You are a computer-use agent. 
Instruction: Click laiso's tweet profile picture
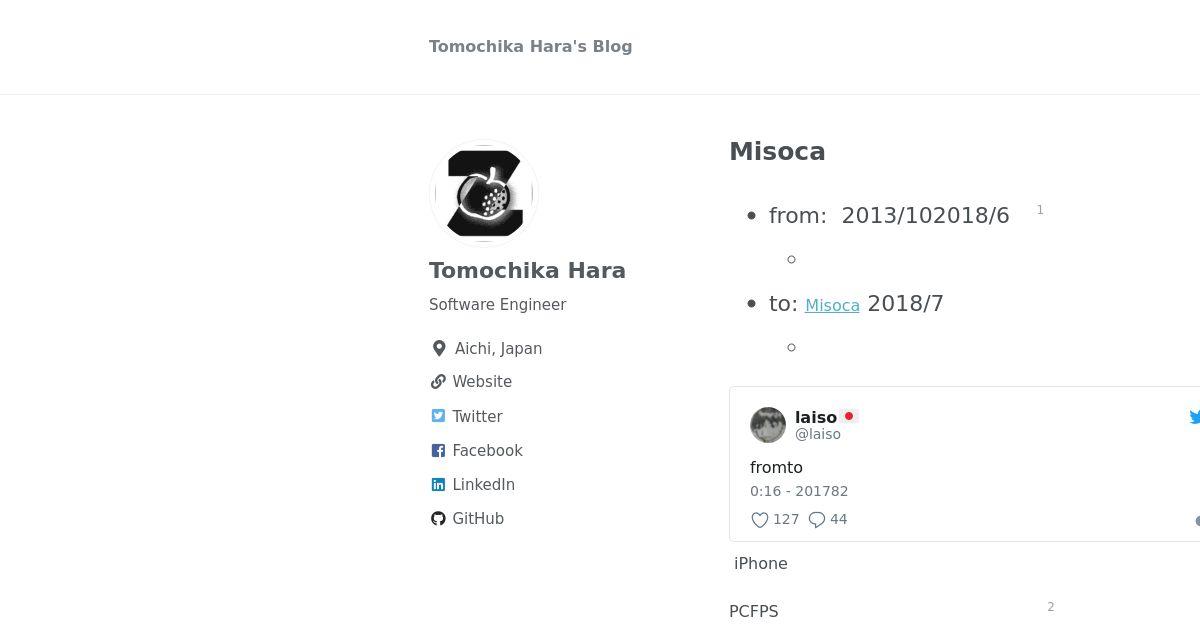(x=768, y=425)
